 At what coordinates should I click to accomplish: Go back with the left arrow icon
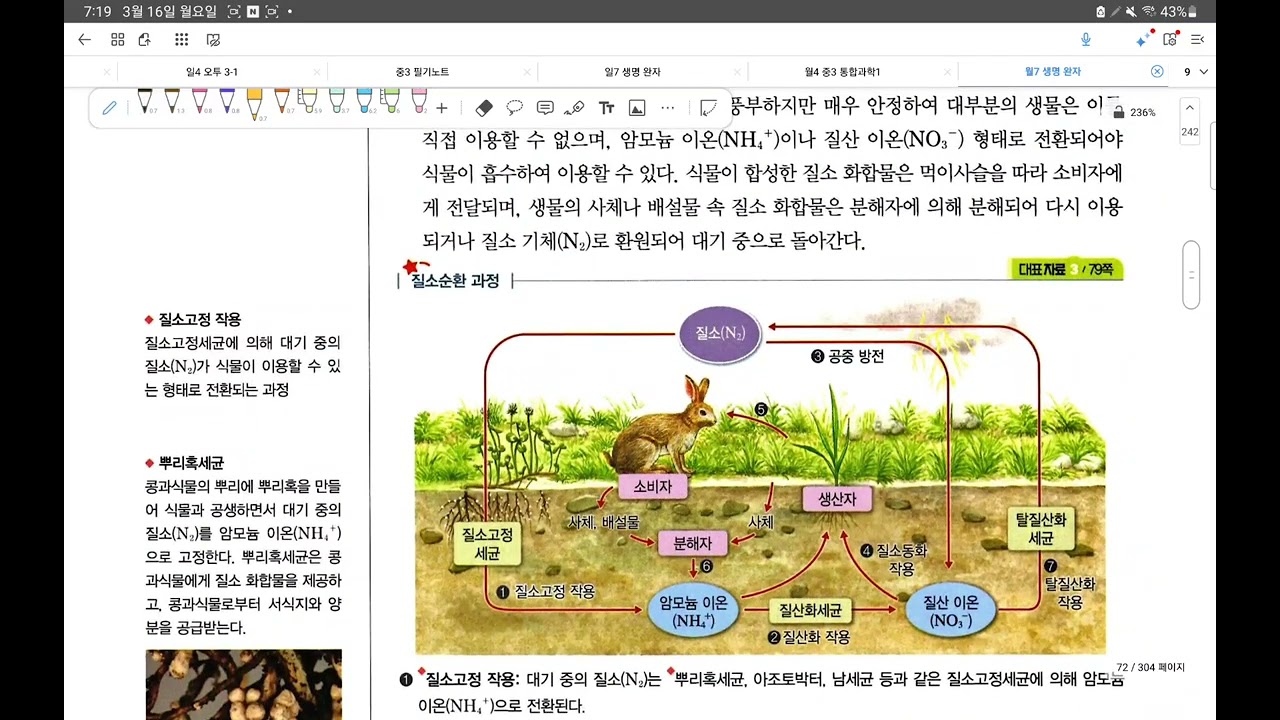pos(85,40)
